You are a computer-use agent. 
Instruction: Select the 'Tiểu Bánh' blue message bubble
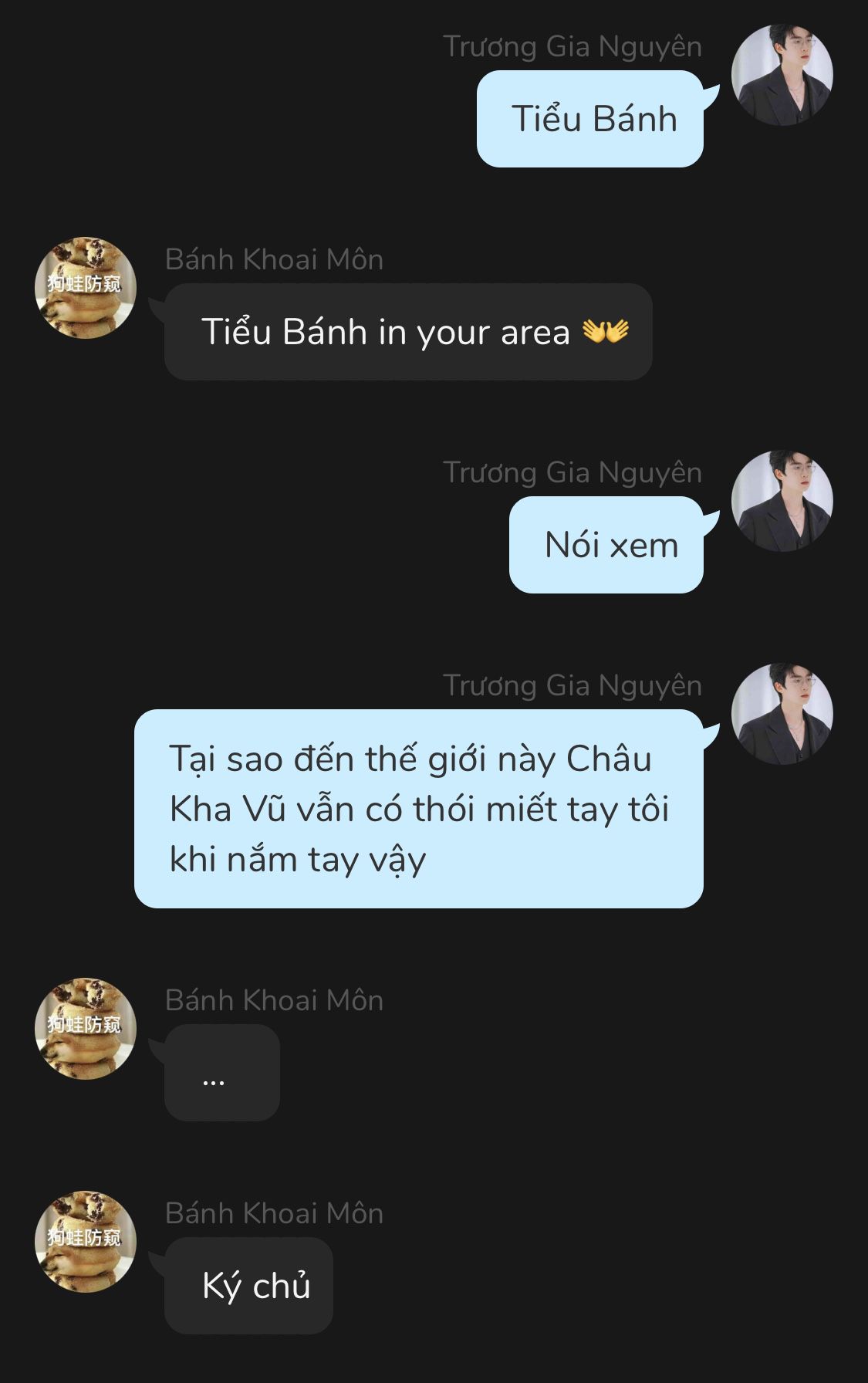click(x=590, y=119)
